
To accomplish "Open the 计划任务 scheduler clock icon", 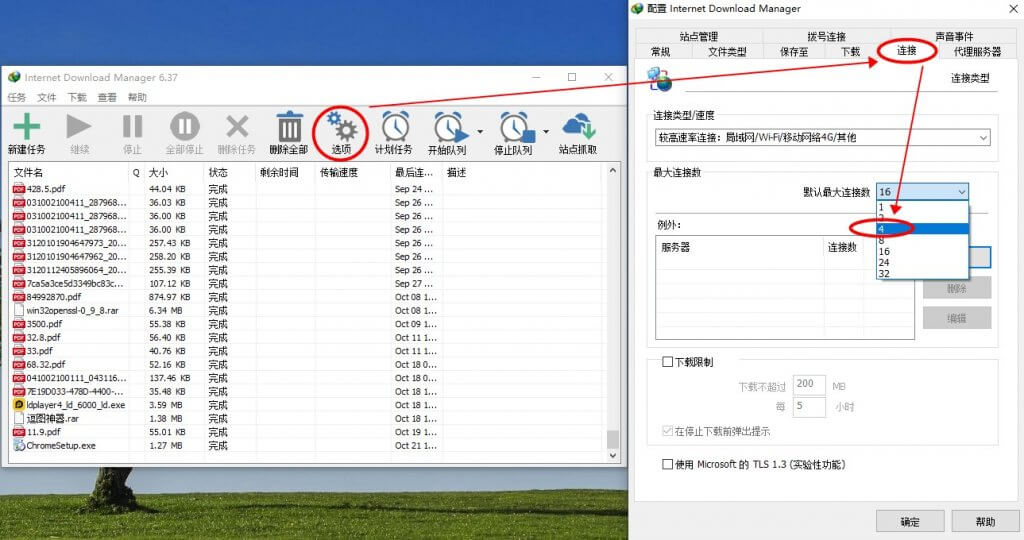I will tap(395, 127).
